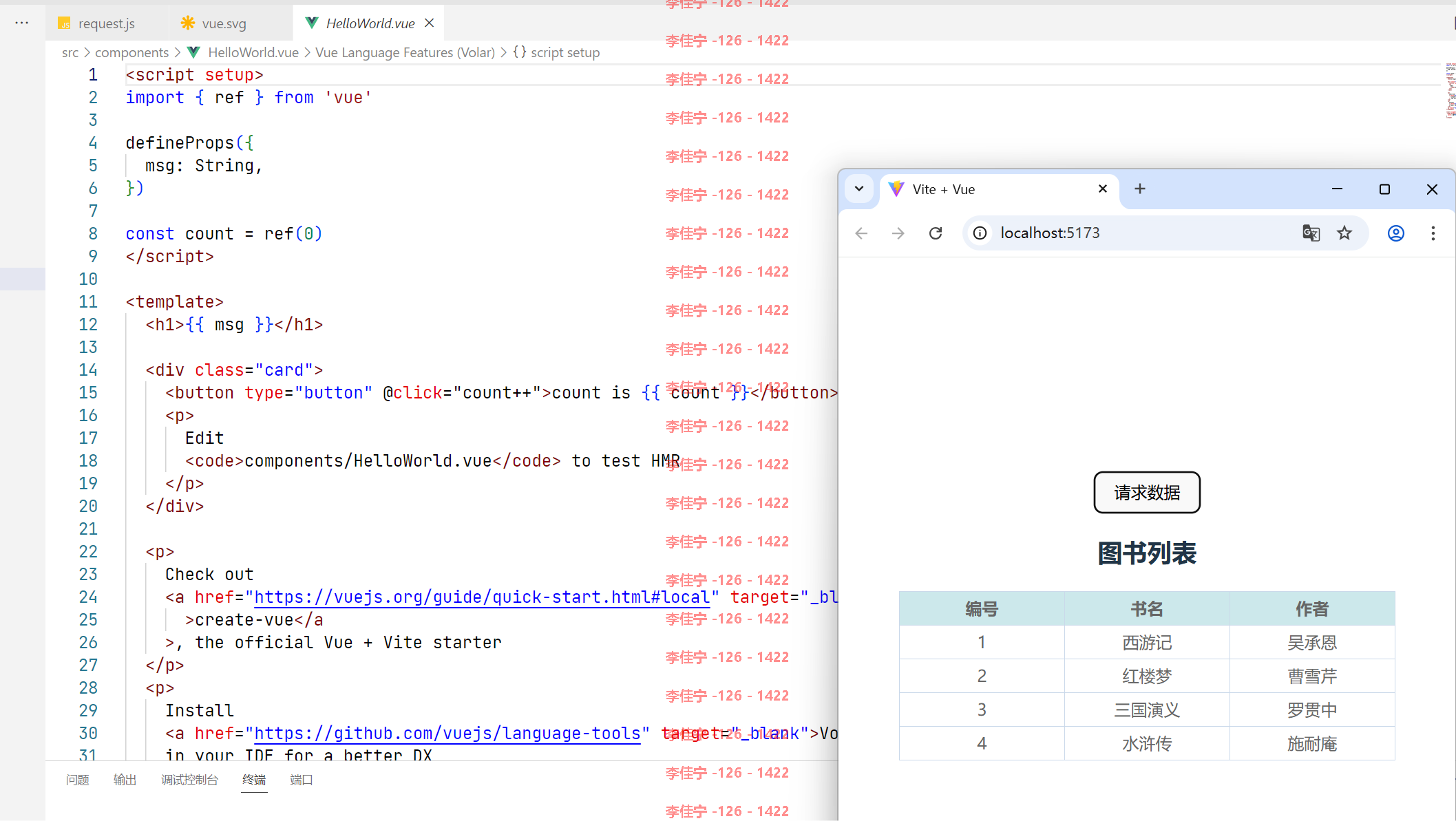This screenshot has height=821, width=1456.
Task: Click the 三国演义 table cell
Action: tap(1147, 710)
